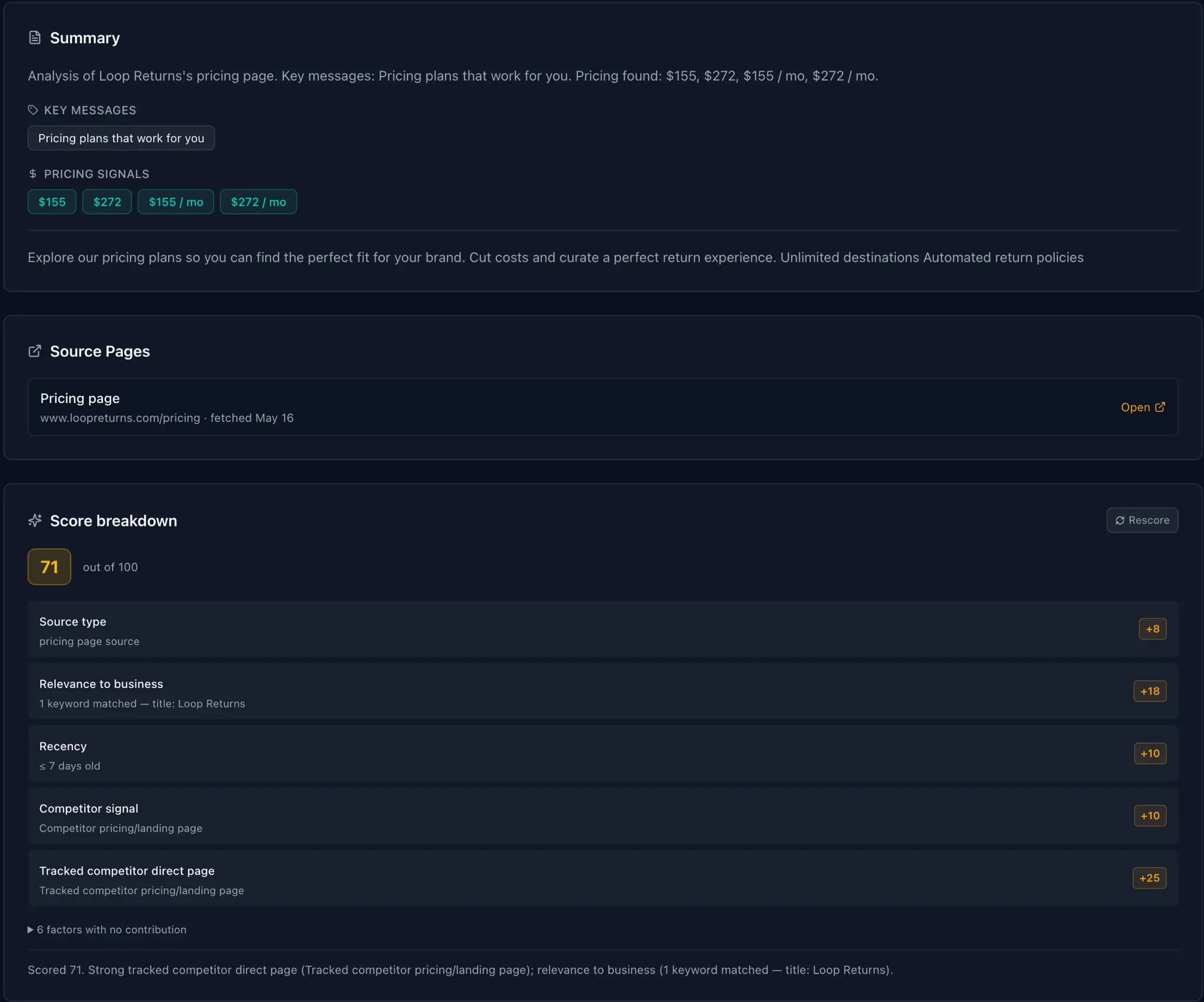Select the Relevance to business factor row
This screenshot has height=1002, width=1204.
click(x=603, y=691)
